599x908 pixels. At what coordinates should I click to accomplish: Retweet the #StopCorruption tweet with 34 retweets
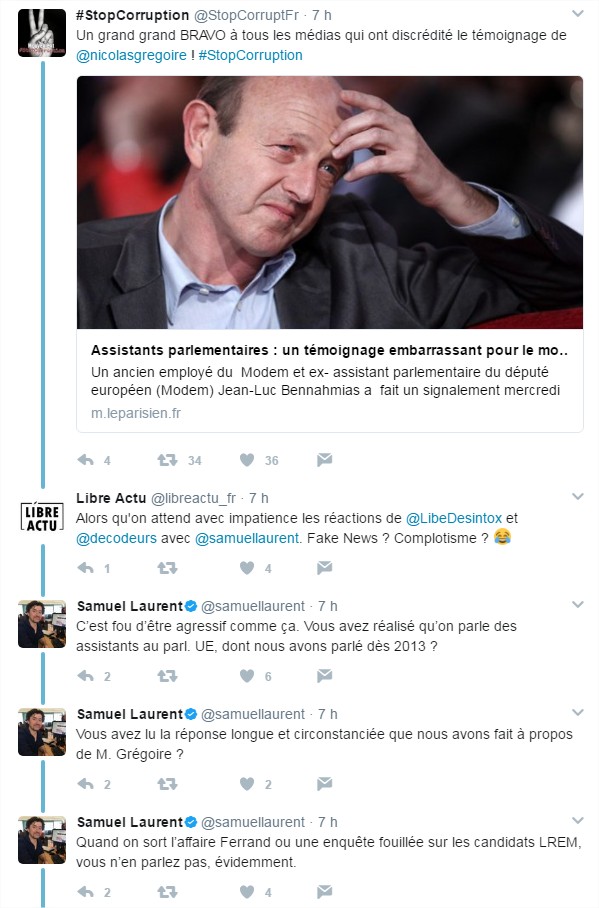[x=167, y=460]
